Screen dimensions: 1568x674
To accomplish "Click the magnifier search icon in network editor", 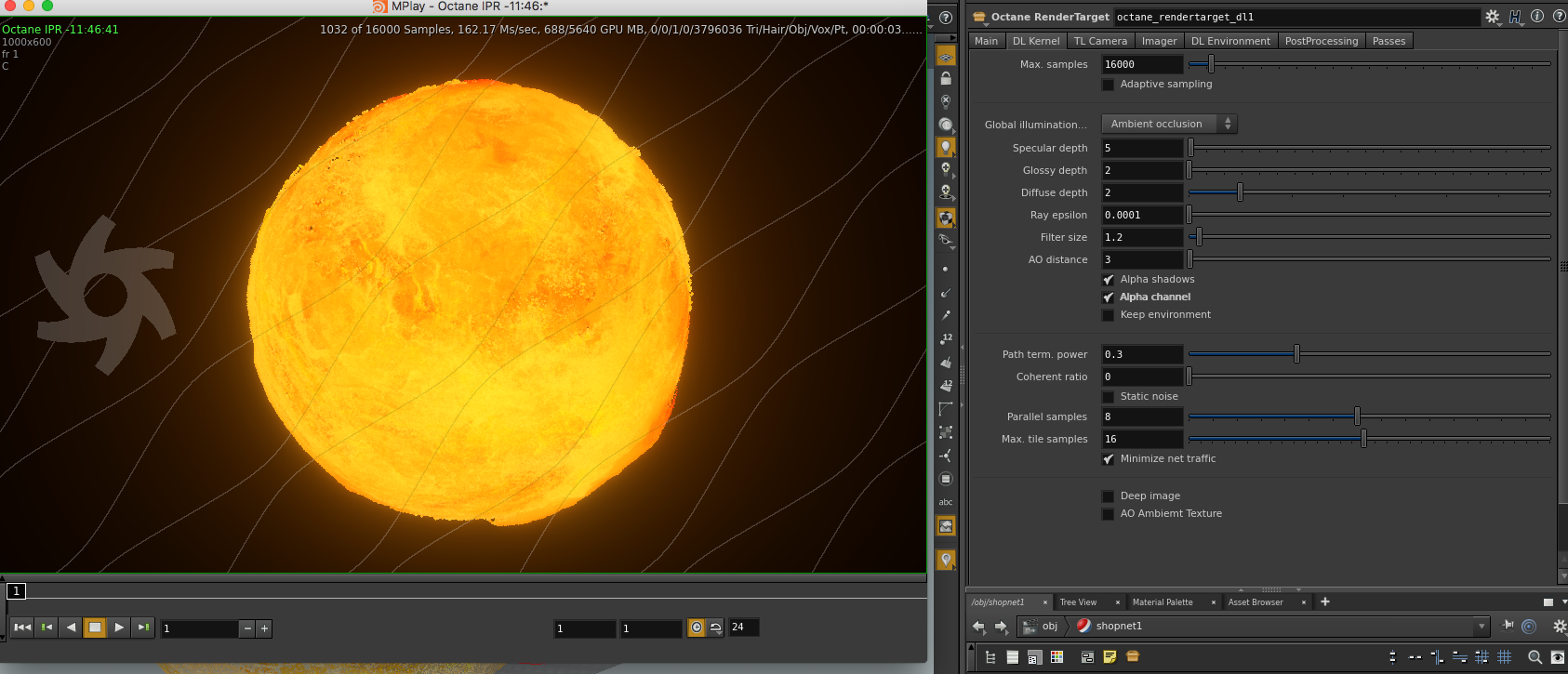I will pyautogui.click(x=1535, y=657).
